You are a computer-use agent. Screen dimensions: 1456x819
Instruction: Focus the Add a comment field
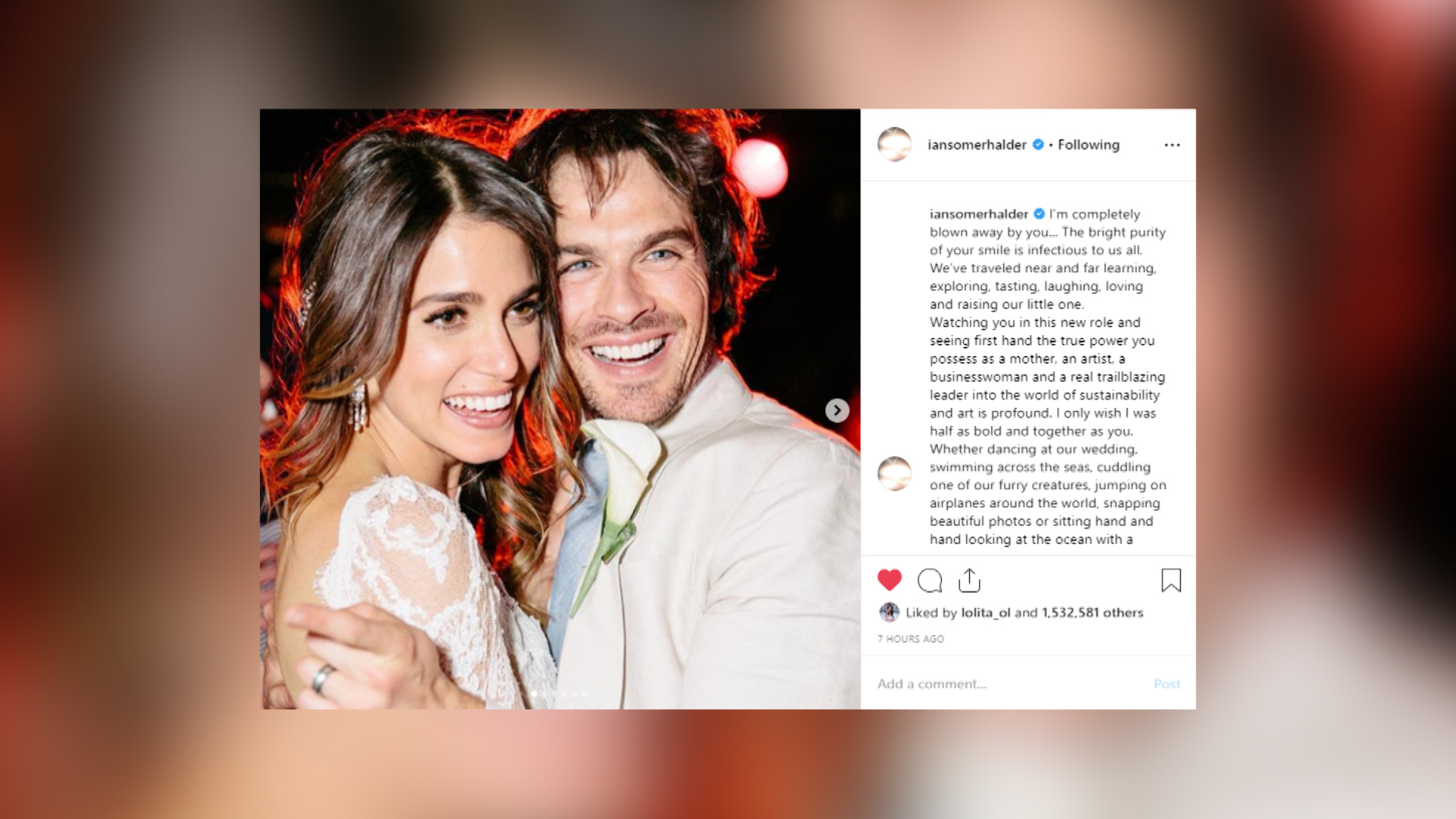[1009, 684]
